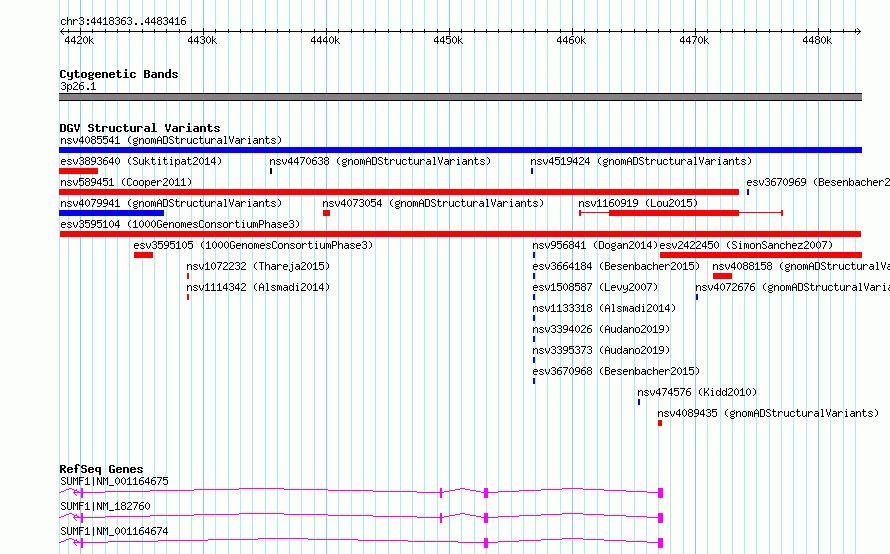Click the RefSeq Genes track title

(101, 469)
